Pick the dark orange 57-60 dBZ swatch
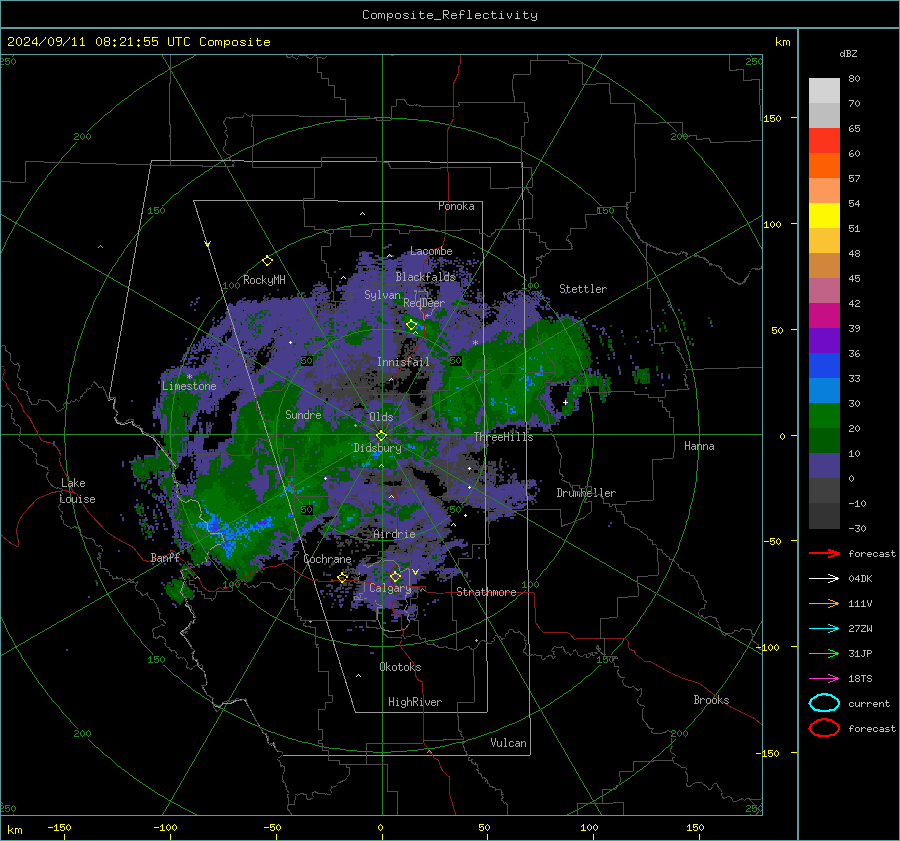This screenshot has height=841, width=900. pos(824,166)
